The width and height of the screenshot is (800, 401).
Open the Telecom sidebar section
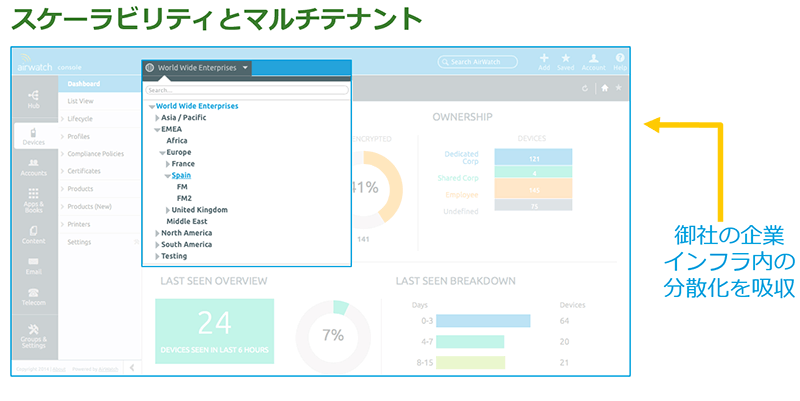[x=34, y=298]
